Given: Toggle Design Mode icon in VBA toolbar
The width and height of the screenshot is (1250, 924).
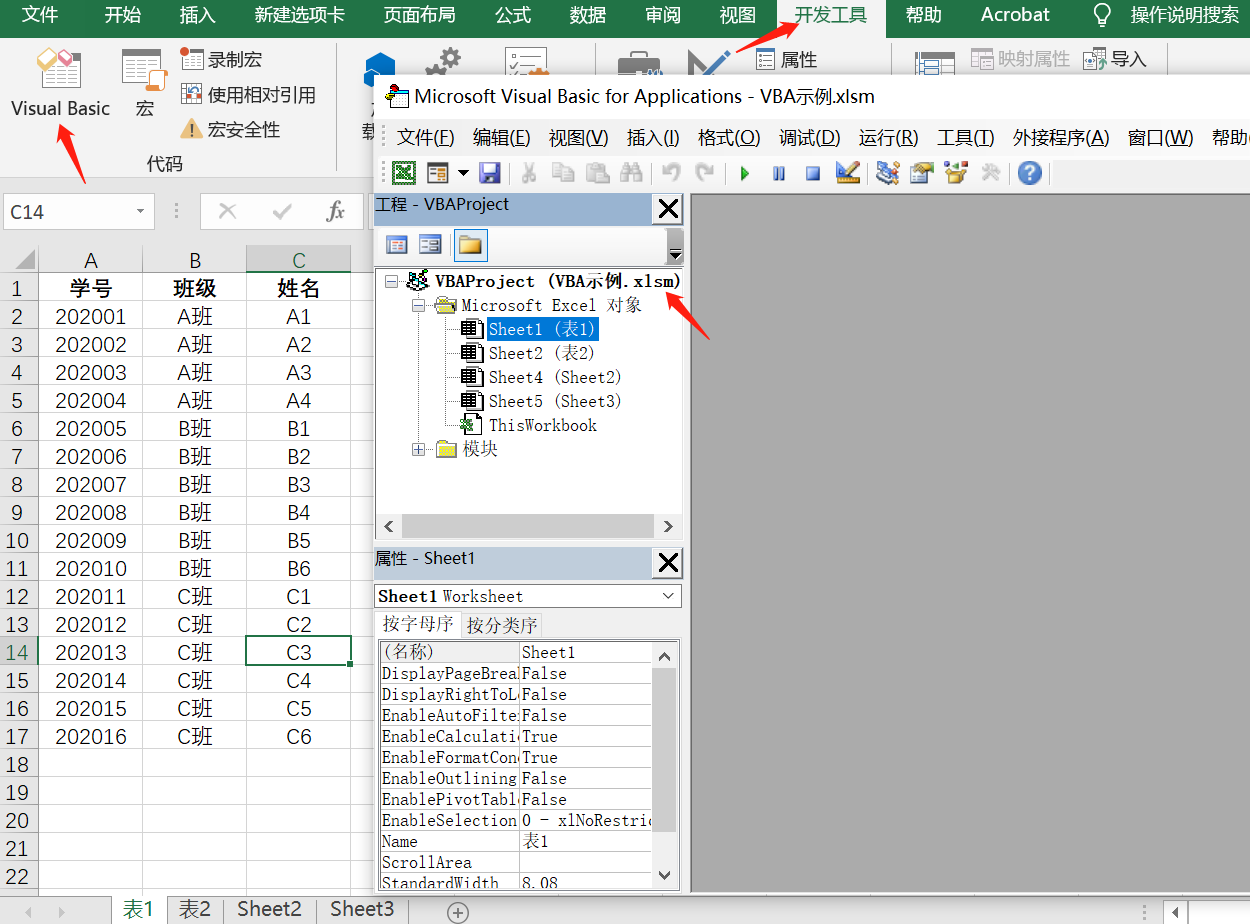Looking at the screenshot, I should [x=847, y=173].
